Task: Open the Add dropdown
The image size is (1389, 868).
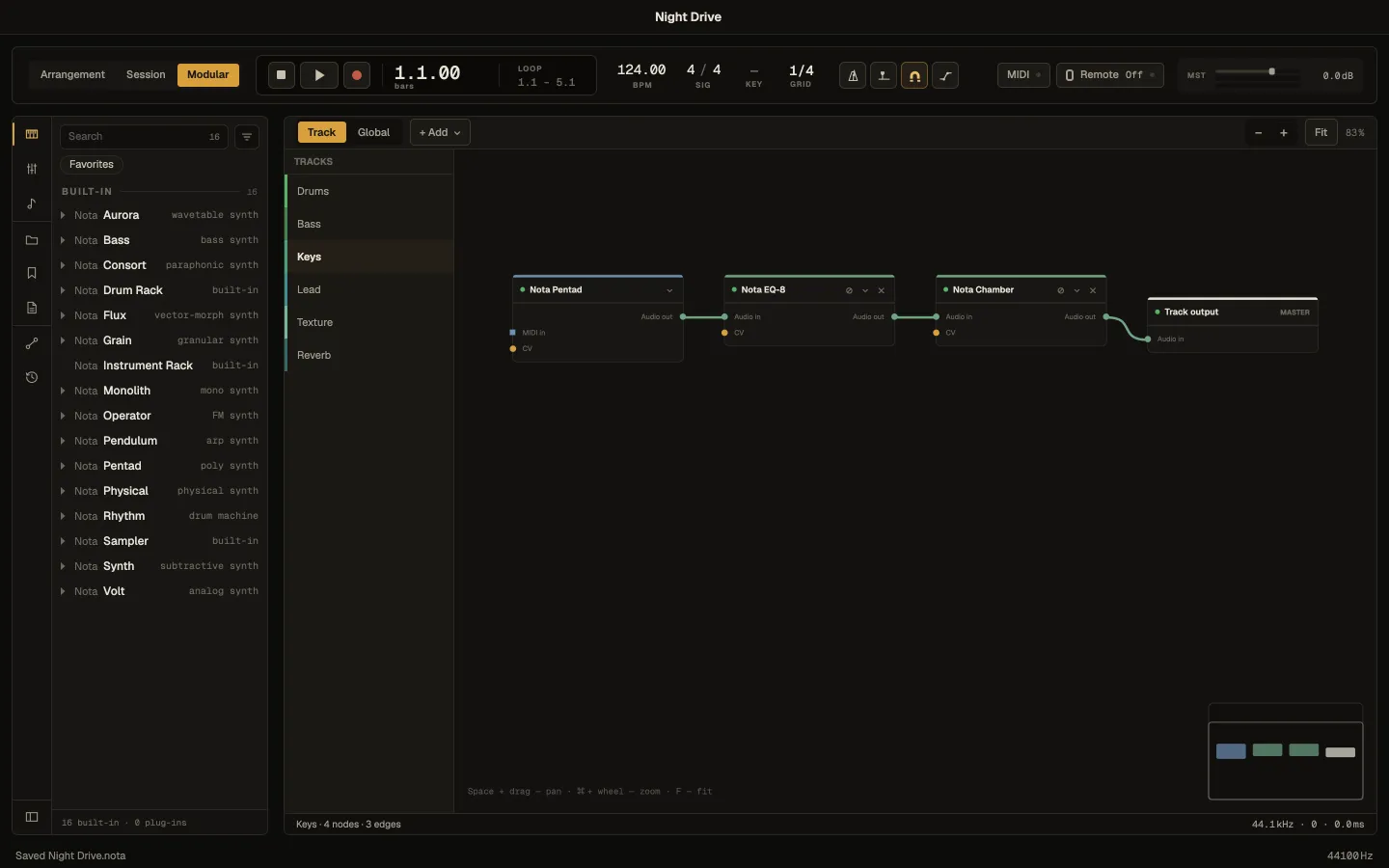Action: 440,132
